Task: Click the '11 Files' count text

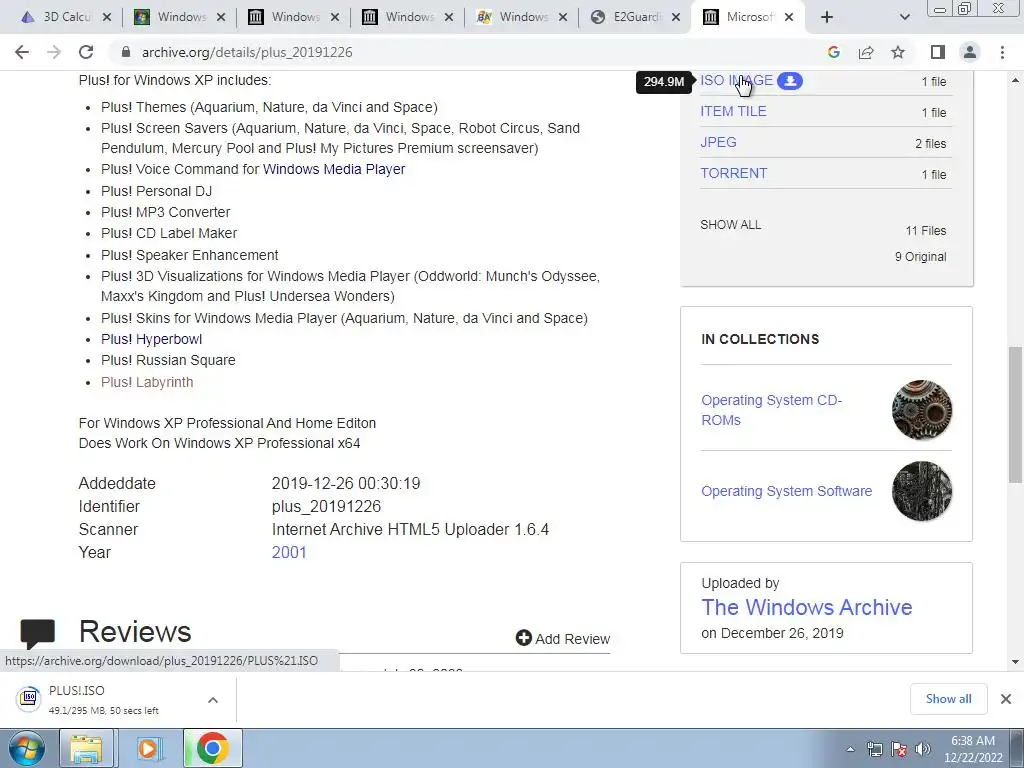Action: (x=925, y=231)
